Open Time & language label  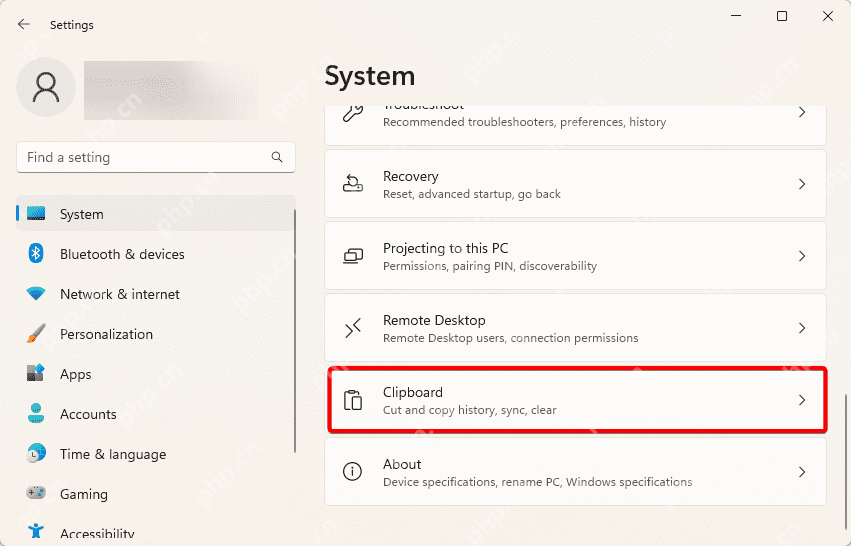click(x=113, y=454)
